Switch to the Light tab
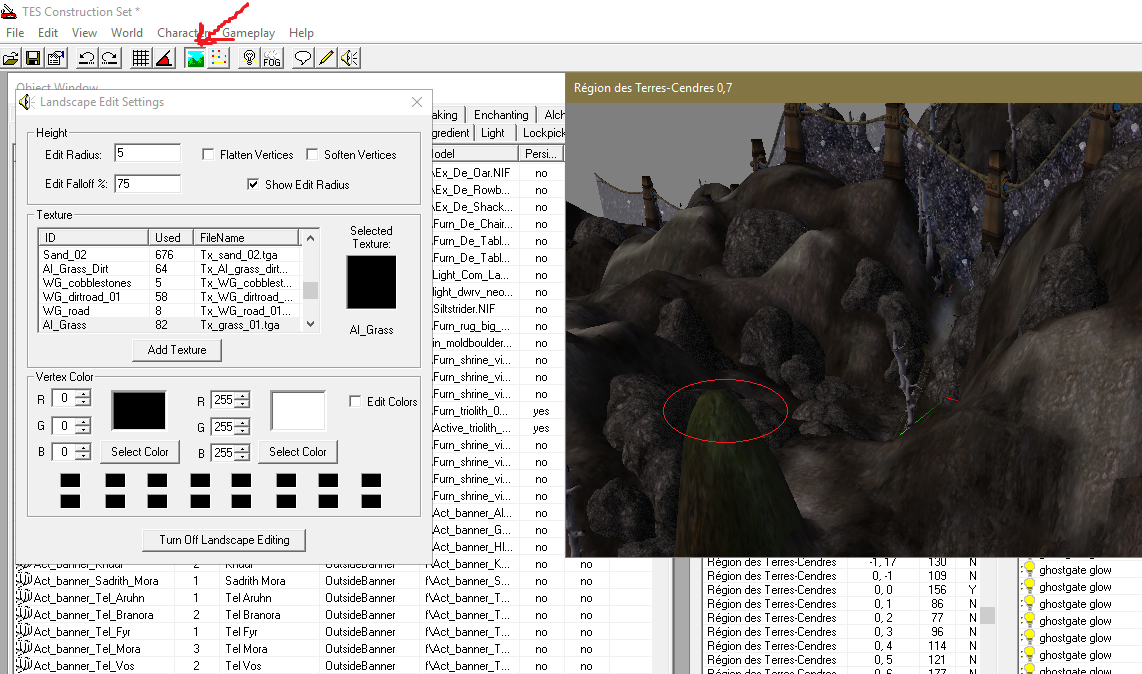Screen dimensions: 1142x674 pos(492,133)
